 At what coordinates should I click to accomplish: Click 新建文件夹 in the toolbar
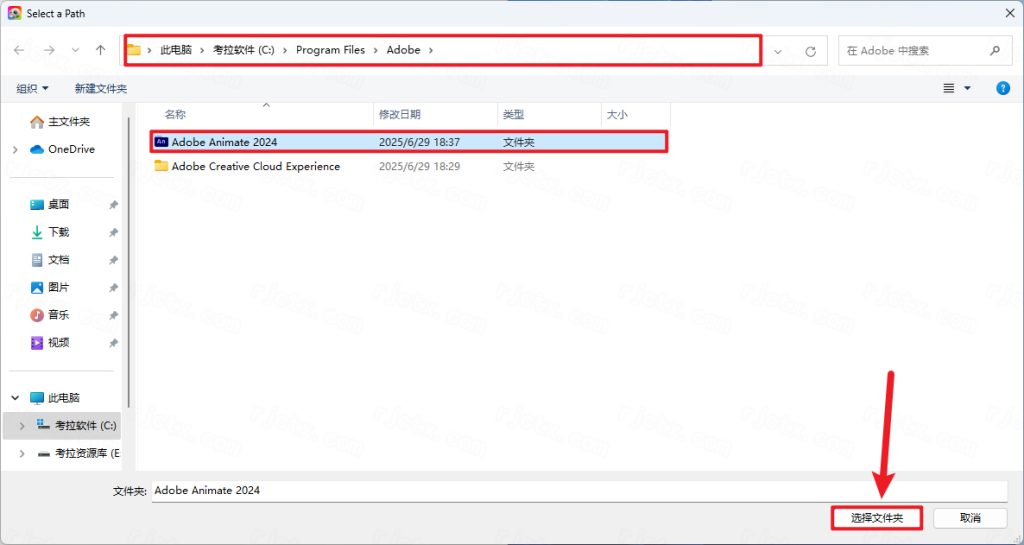[100, 89]
